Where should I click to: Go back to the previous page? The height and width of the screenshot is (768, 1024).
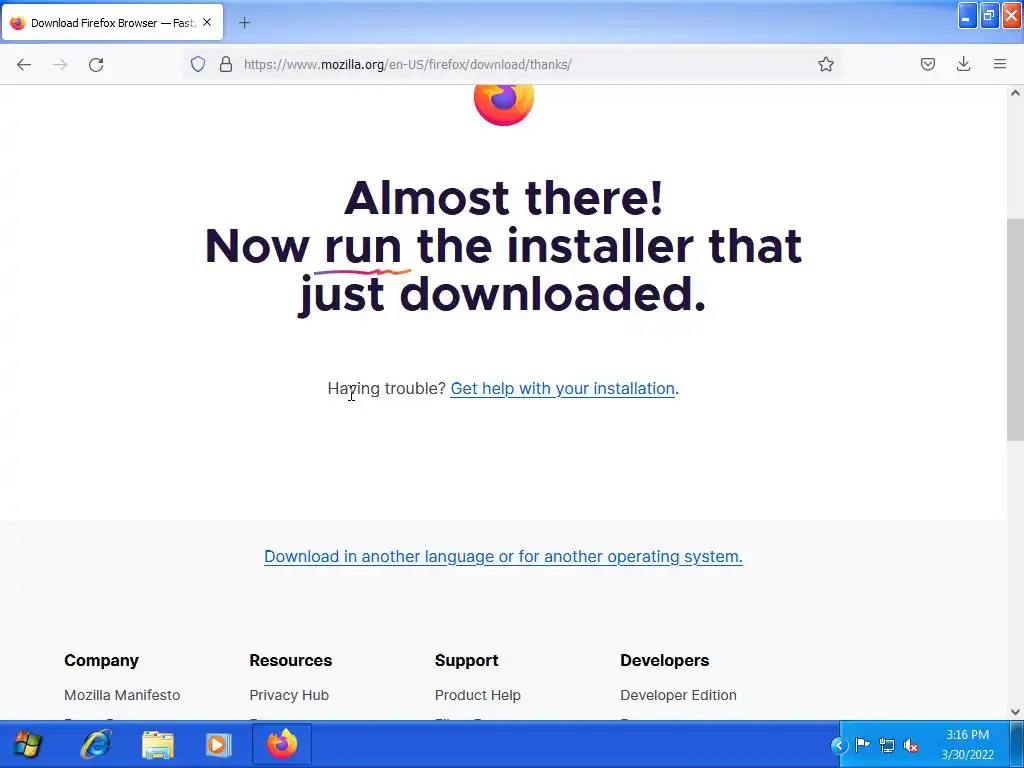[24, 64]
